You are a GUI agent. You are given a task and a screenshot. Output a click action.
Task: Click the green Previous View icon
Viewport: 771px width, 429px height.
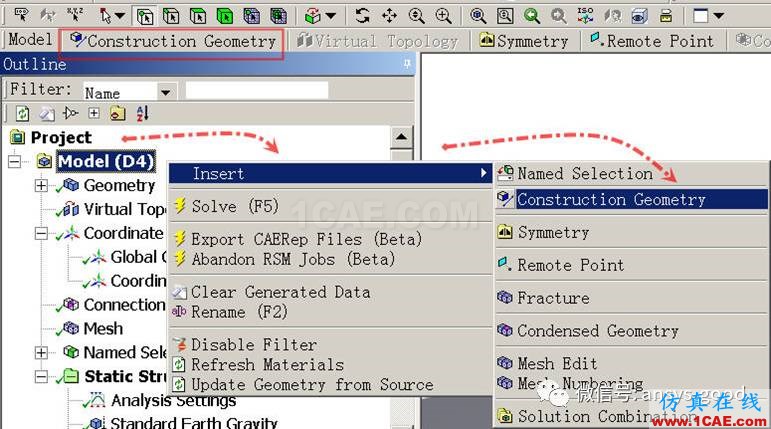532,16
